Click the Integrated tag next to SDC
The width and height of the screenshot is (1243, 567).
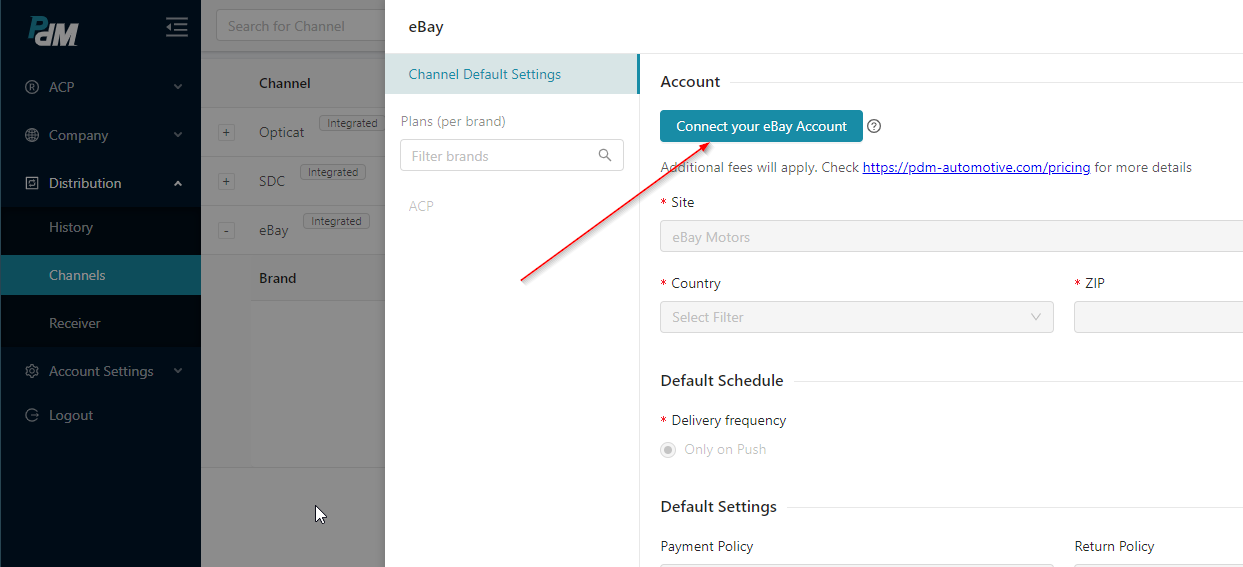click(x=333, y=172)
